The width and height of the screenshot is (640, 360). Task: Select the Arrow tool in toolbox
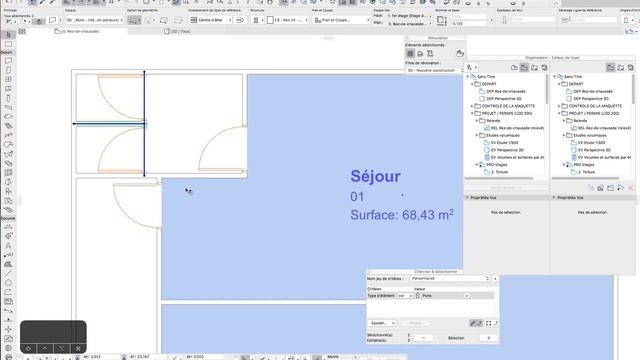point(9,35)
